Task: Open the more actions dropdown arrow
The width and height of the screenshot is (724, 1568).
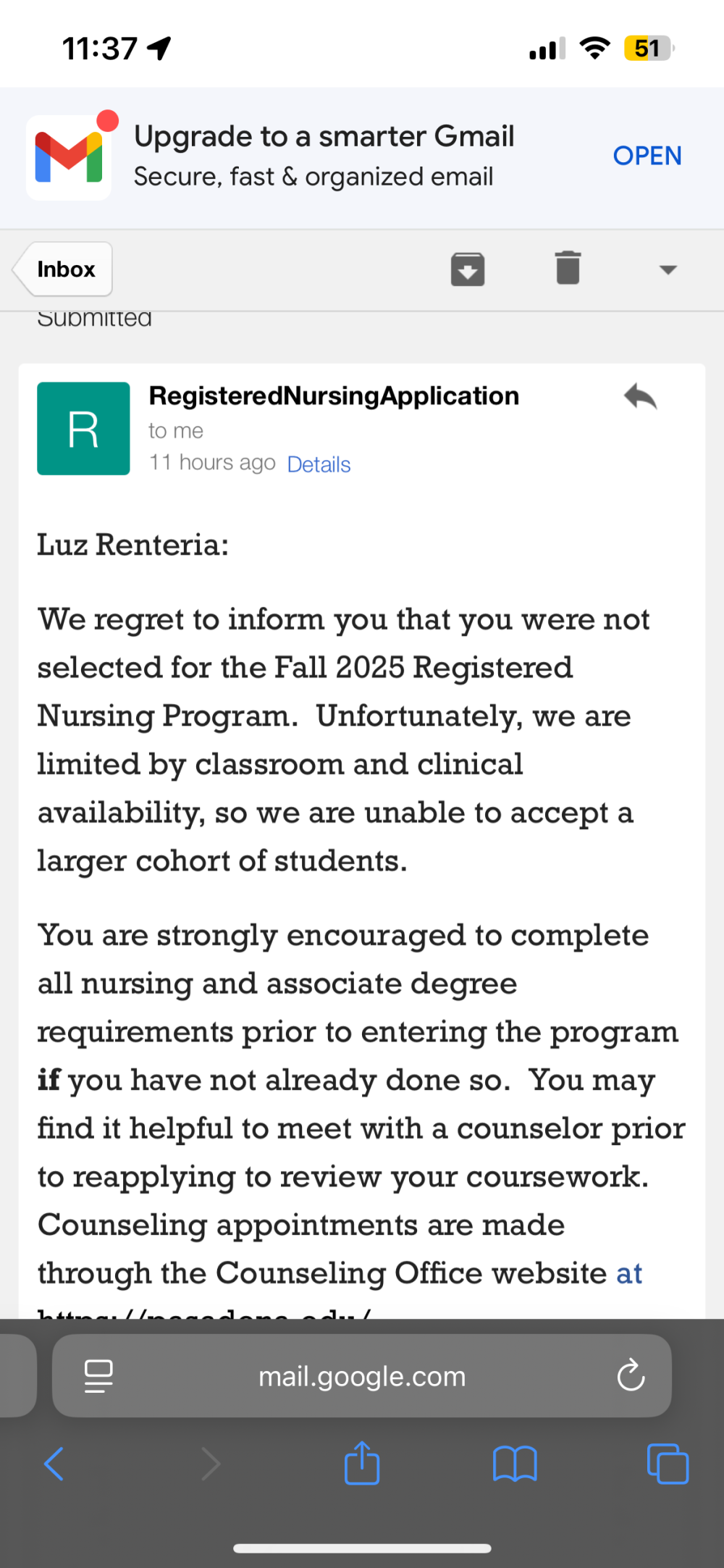Action: pyautogui.click(x=668, y=270)
